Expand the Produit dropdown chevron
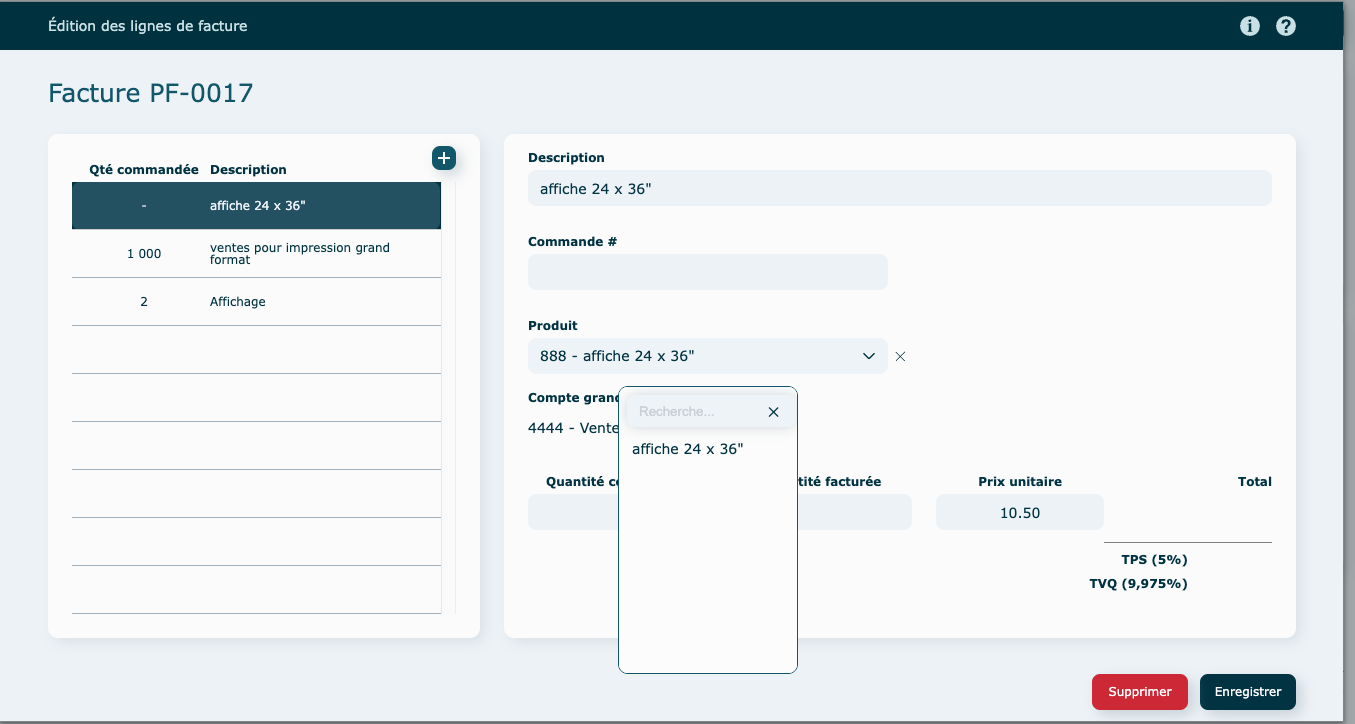The height and width of the screenshot is (724, 1355). pyautogui.click(x=868, y=356)
